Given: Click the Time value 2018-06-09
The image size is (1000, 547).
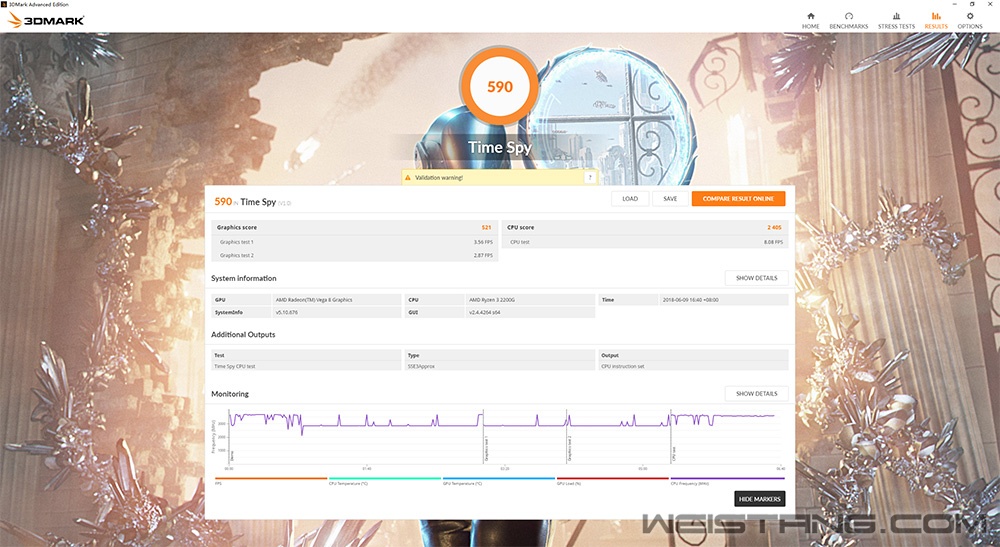Looking at the screenshot, I should (x=690, y=300).
